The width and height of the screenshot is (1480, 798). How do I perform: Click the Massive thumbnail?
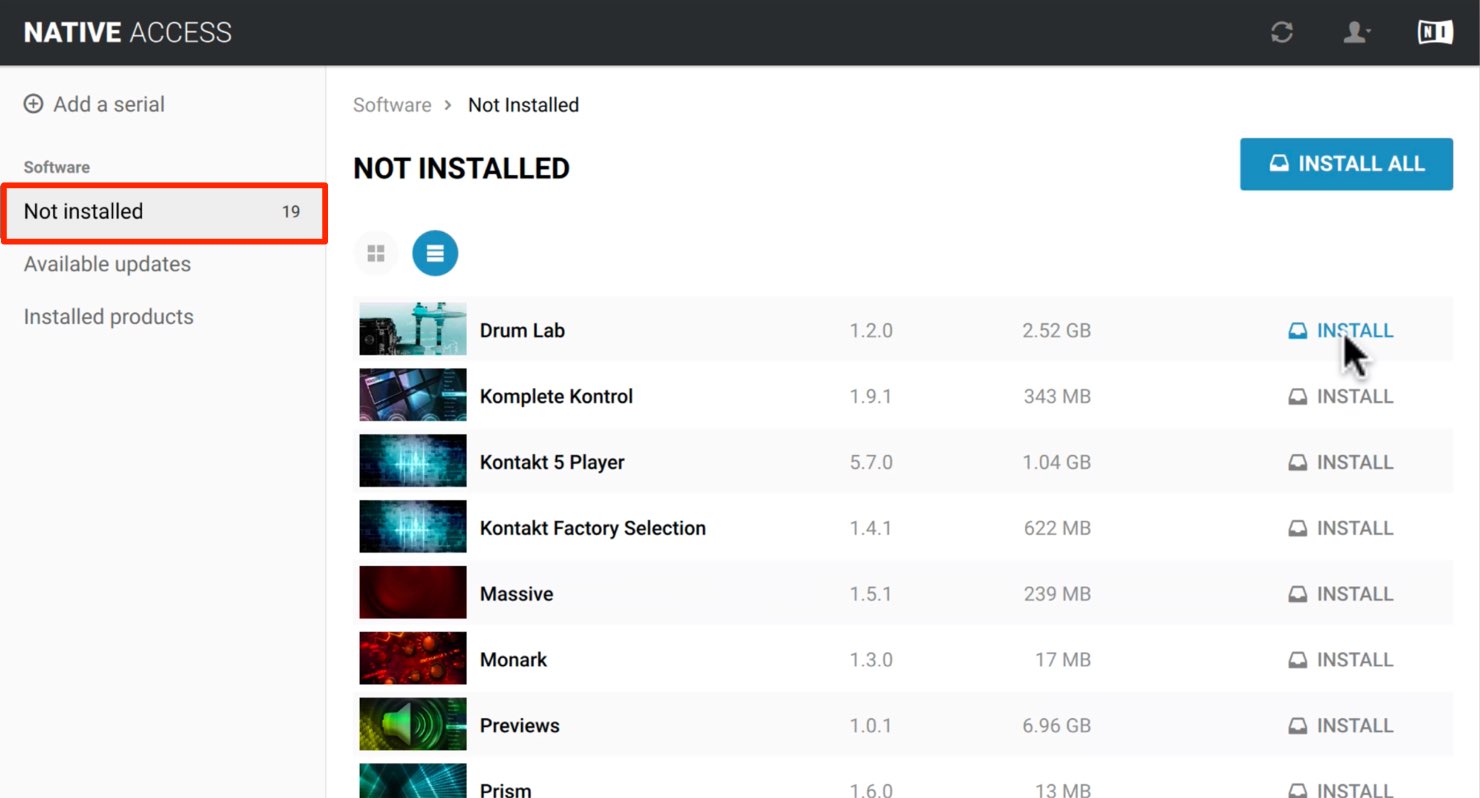point(413,593)
